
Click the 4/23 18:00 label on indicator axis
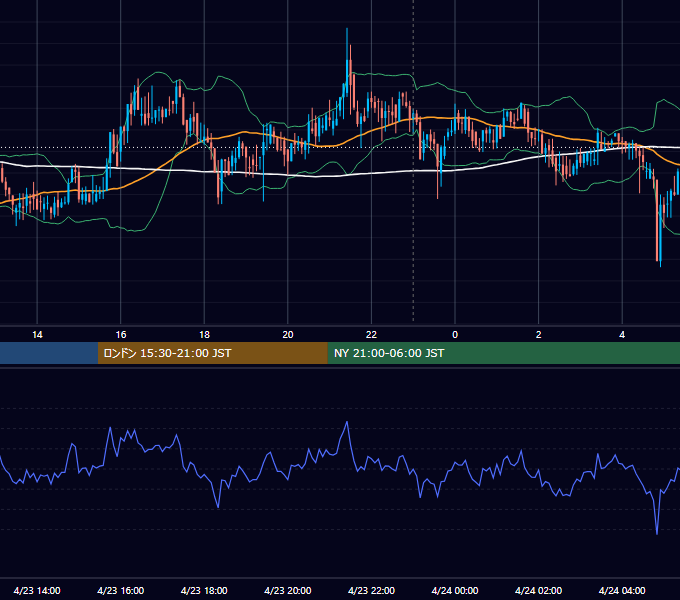click(204, 590)
